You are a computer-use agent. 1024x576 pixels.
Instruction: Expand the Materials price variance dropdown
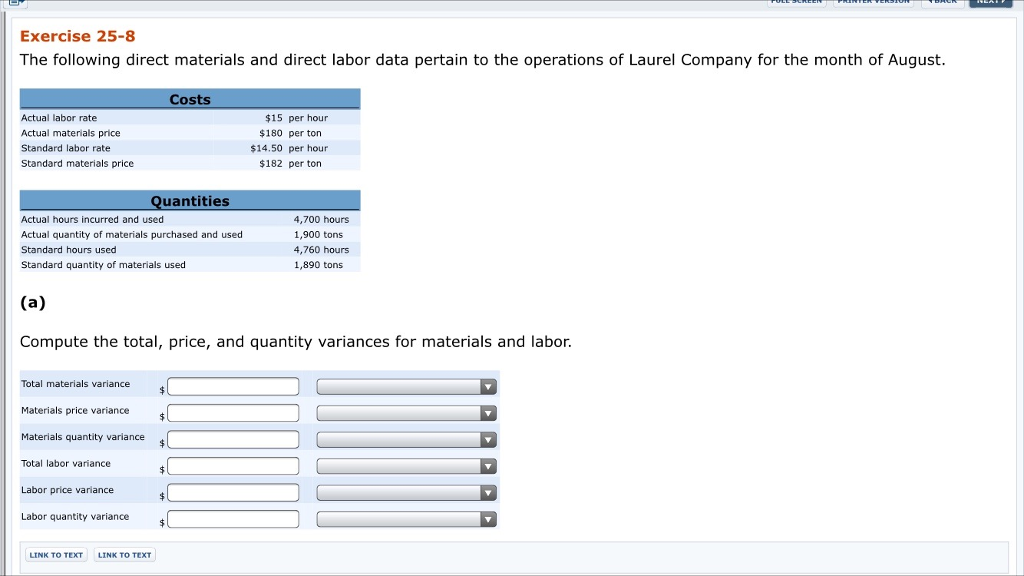406,413
